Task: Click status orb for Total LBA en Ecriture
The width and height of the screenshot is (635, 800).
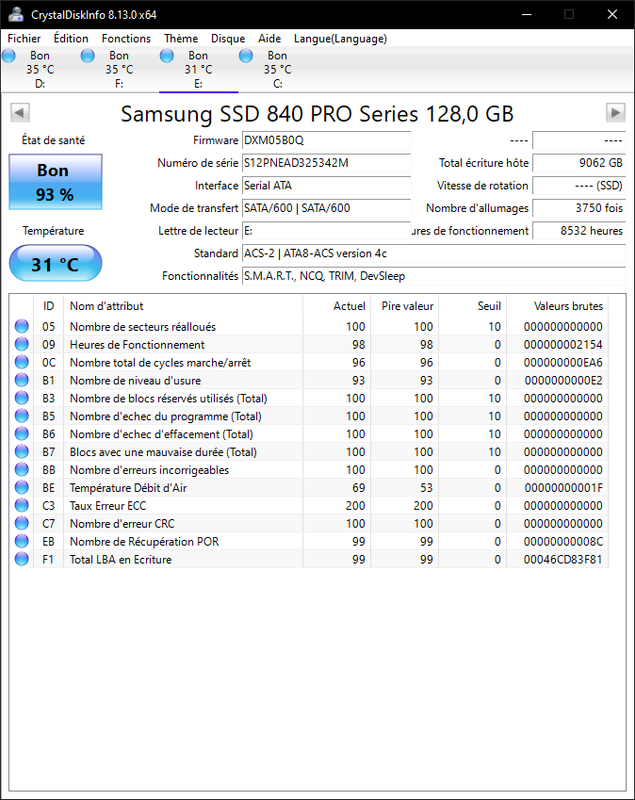Action: [21, 559]
